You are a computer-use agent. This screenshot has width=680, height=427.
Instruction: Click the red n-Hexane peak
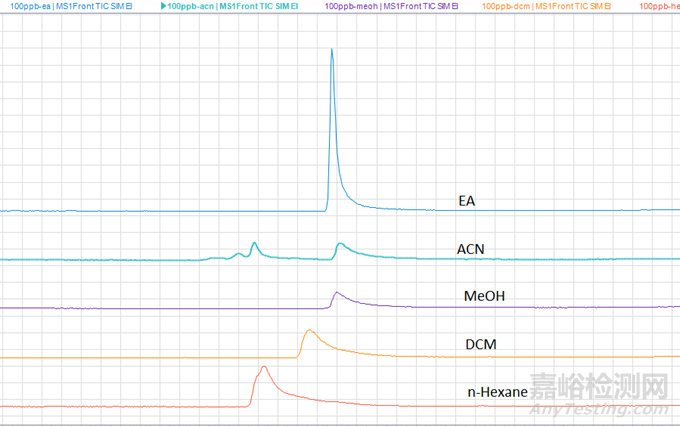(263, 367)
